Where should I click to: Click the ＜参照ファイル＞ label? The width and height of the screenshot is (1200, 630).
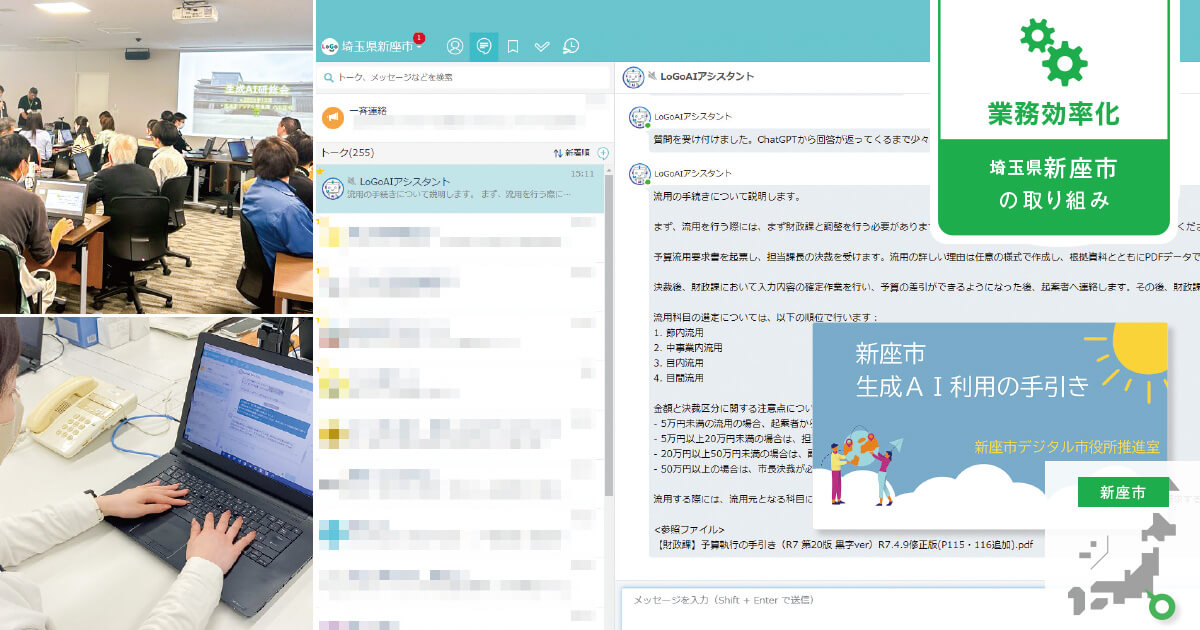coord(688,529)
